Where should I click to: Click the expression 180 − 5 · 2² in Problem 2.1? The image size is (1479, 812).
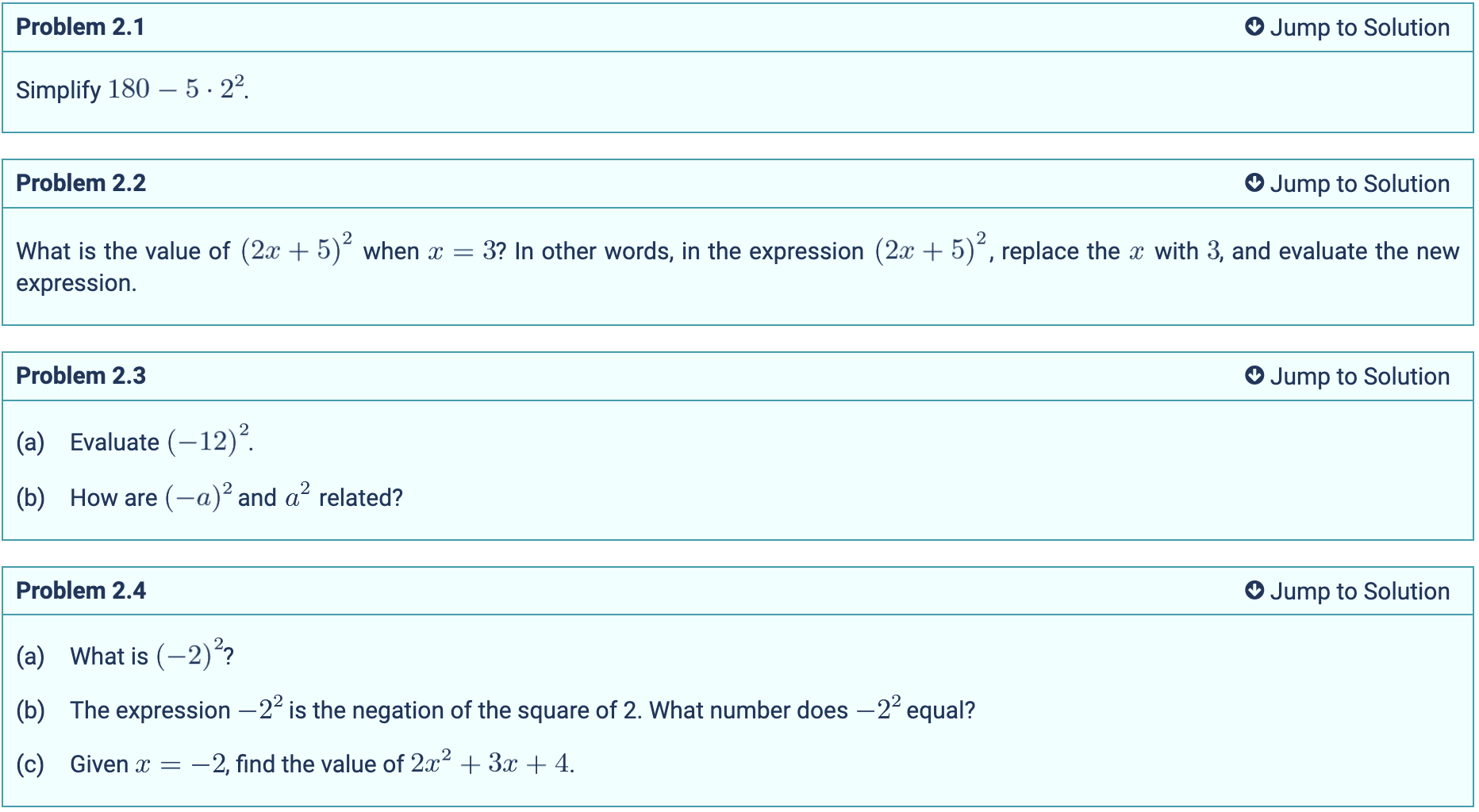pyautogui.click(x=176, y=89)
